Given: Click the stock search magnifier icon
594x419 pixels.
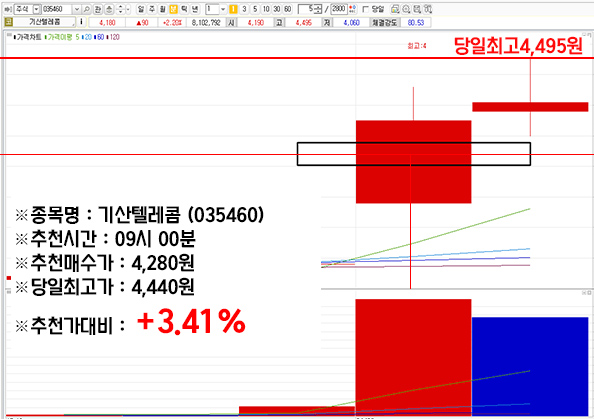Looking at the screenshot, I should tap(86, 9).
